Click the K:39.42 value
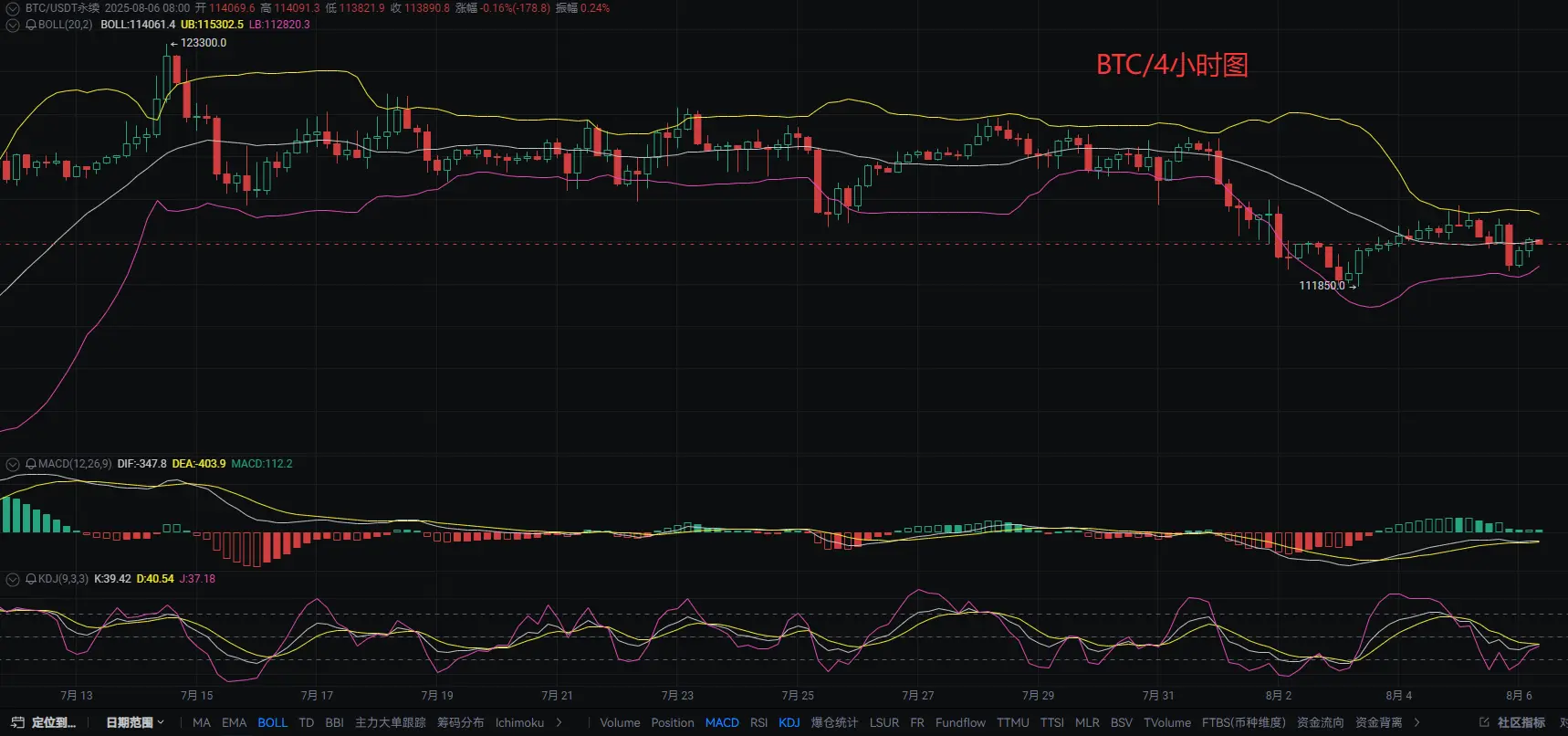Screen dimensions: 1568x736 [112, 579]
